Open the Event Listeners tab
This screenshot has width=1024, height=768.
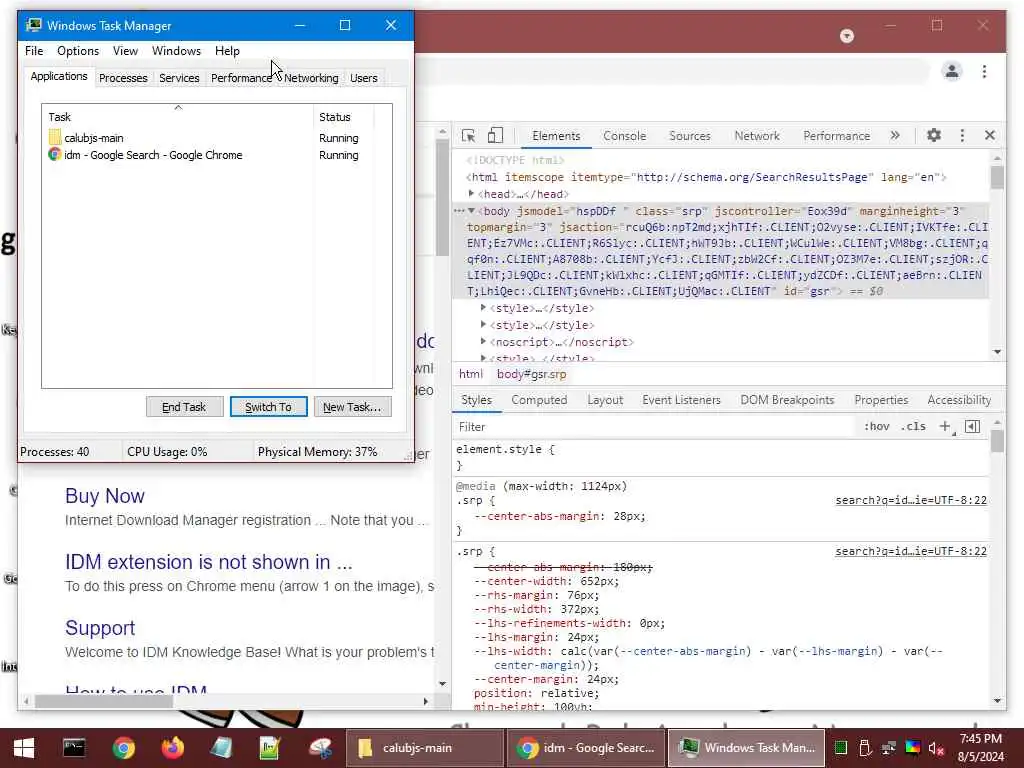(x=681, y=400)
